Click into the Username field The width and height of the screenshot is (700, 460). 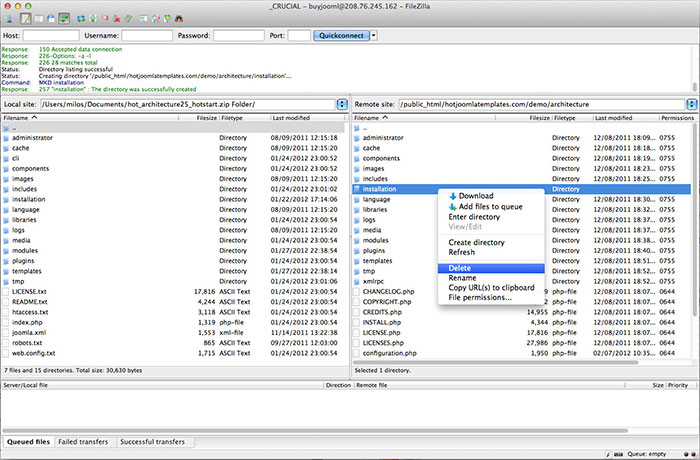pos(147,35)
